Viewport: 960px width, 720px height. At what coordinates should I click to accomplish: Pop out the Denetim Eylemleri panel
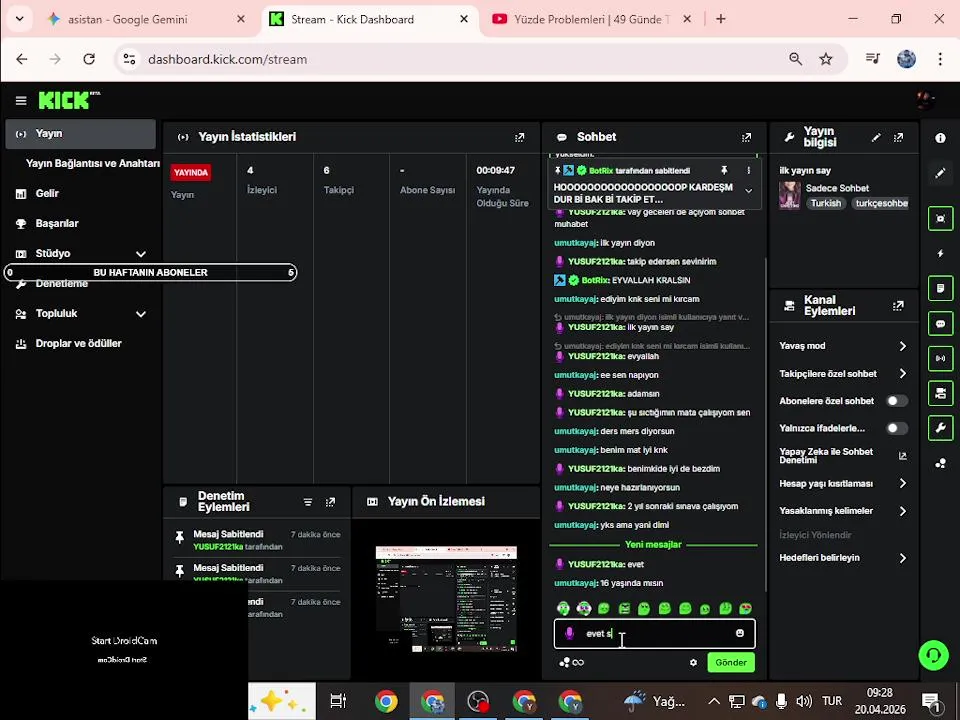click(330, 502)
